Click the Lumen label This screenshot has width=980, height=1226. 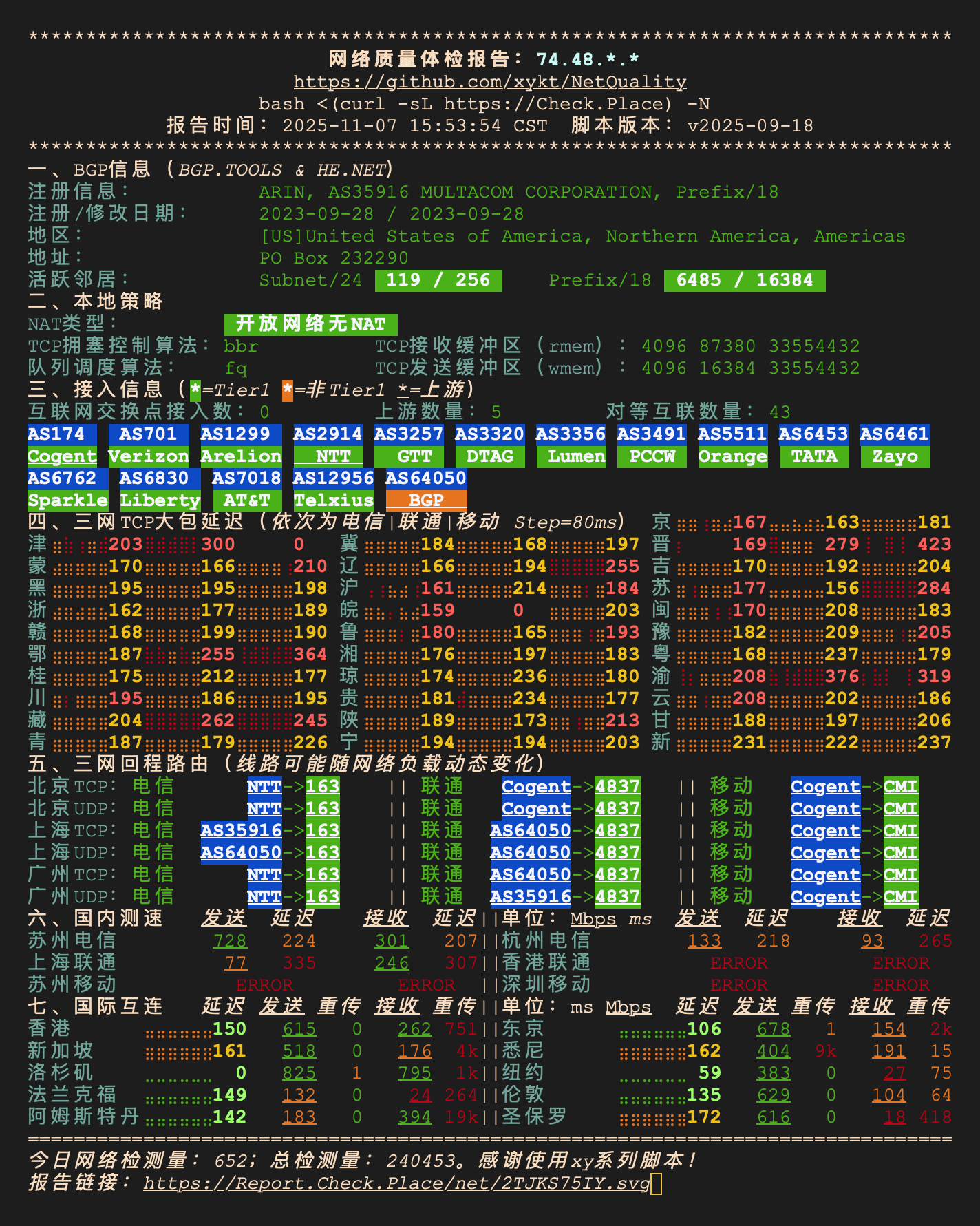click(571, 456)
